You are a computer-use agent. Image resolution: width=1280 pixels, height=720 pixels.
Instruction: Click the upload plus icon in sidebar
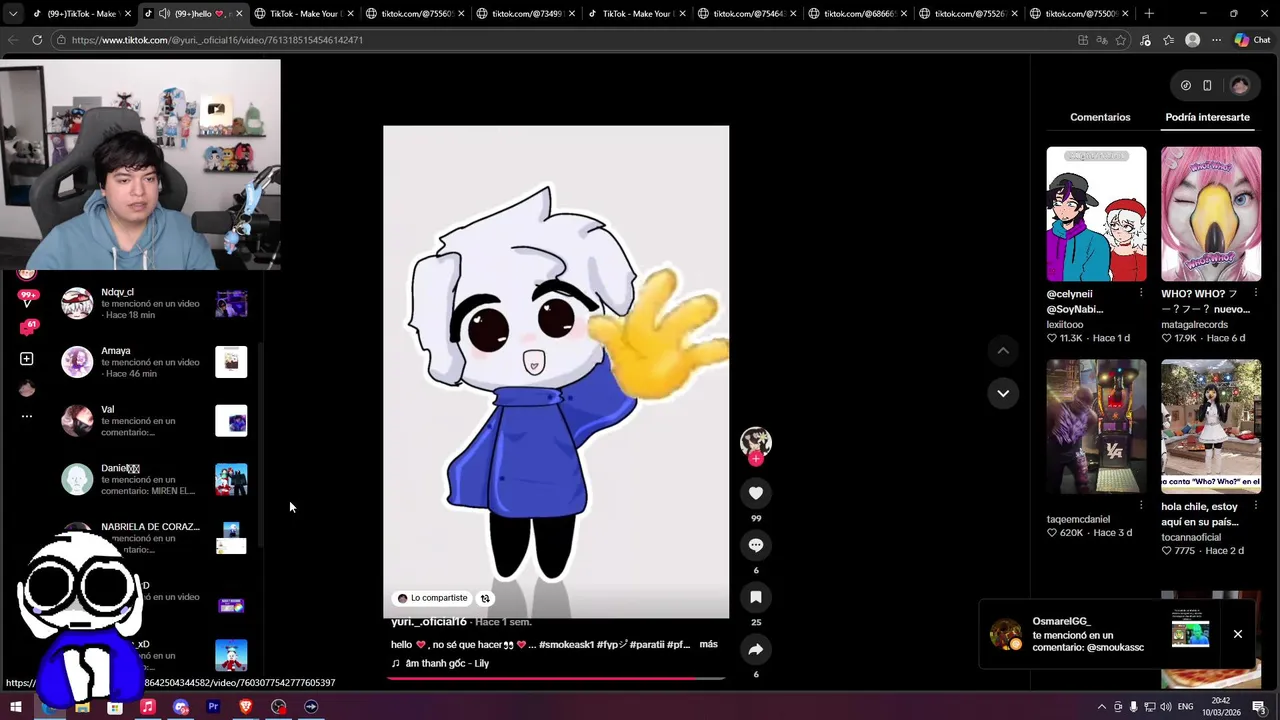click(27, 359)
